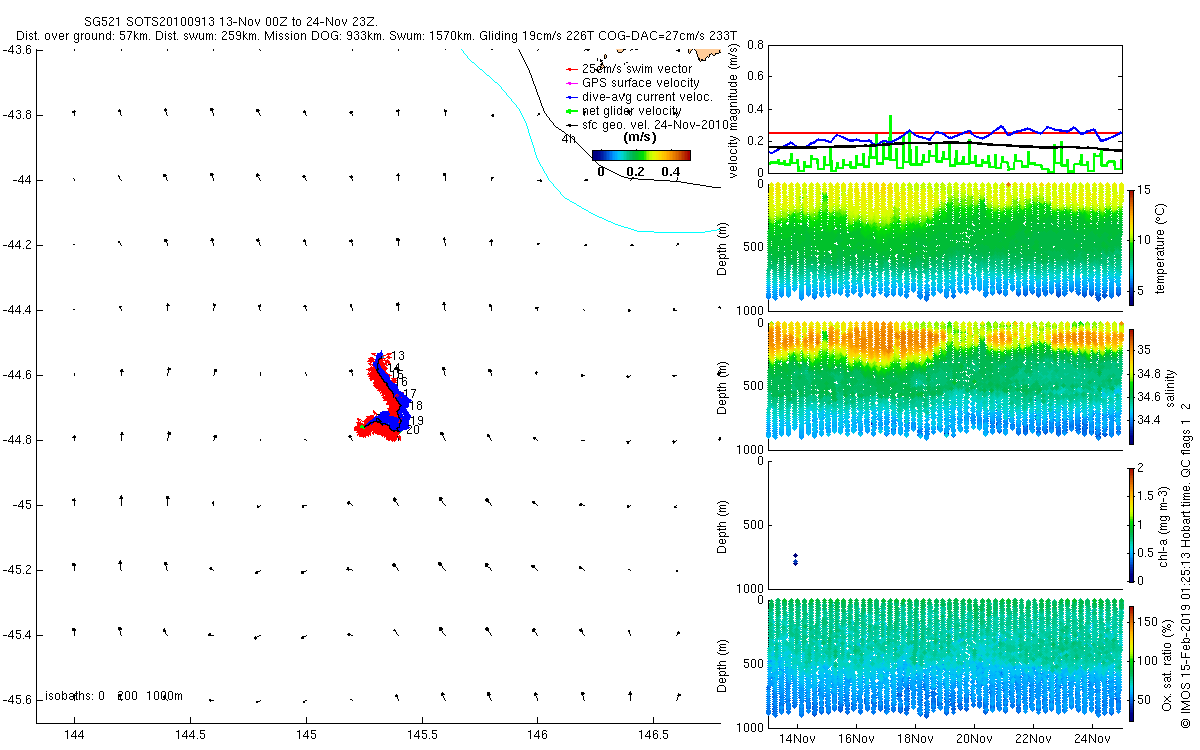
Task: Click the '34.8' tick on the salinity colorbar
Action: click(x=1149, y=373)
